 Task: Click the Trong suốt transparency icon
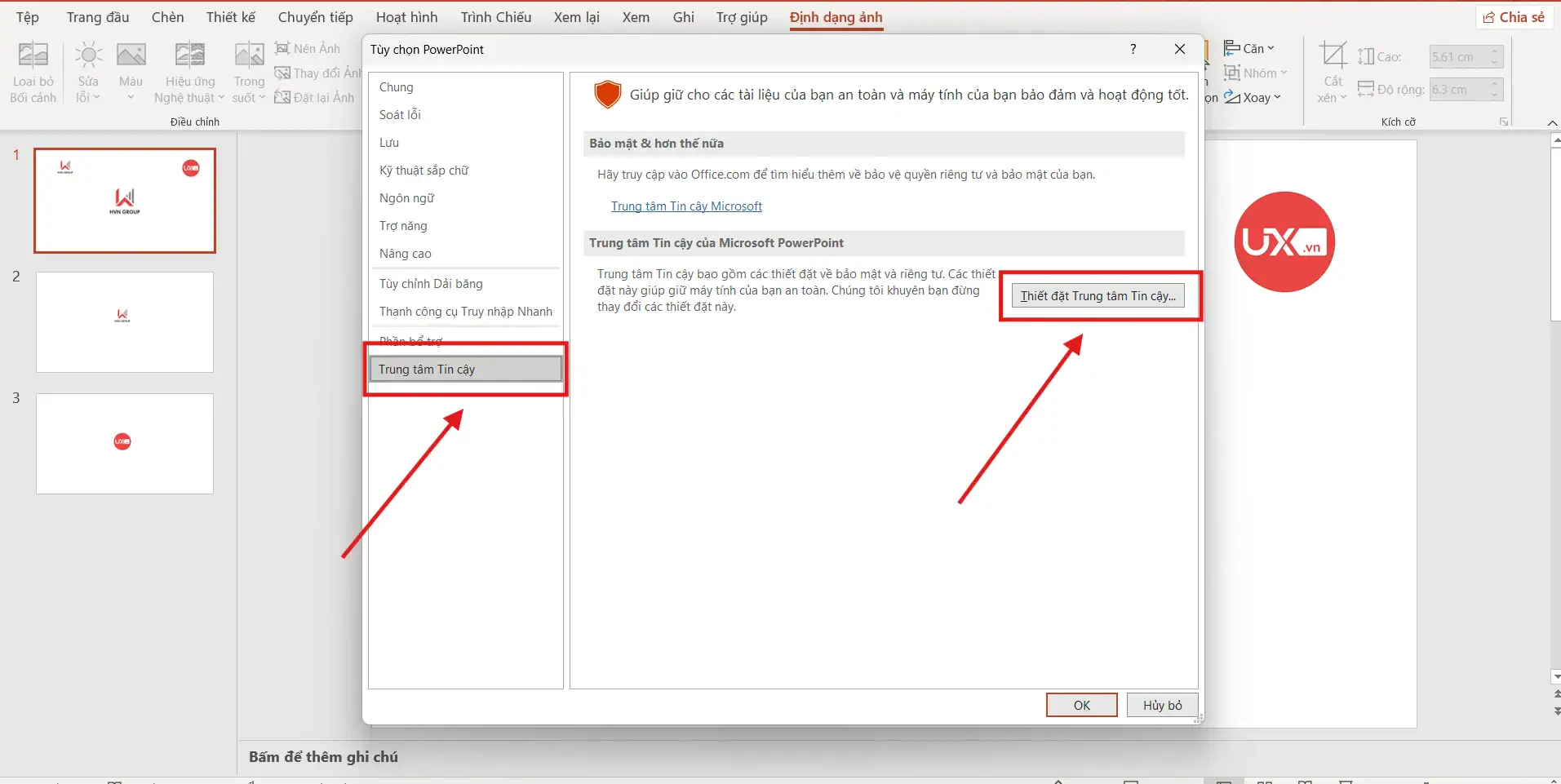click(249, 56)
